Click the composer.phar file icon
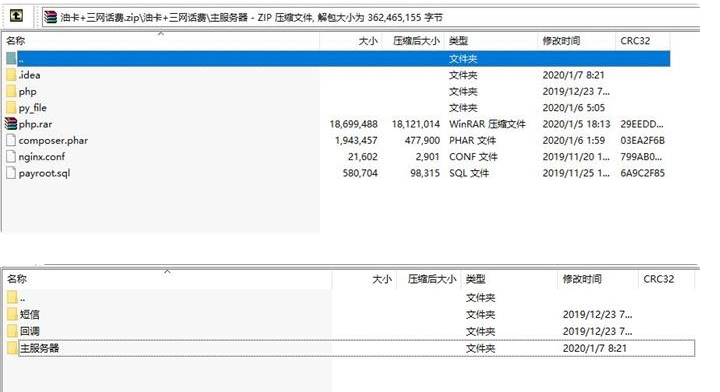 [x=11, y=140]
